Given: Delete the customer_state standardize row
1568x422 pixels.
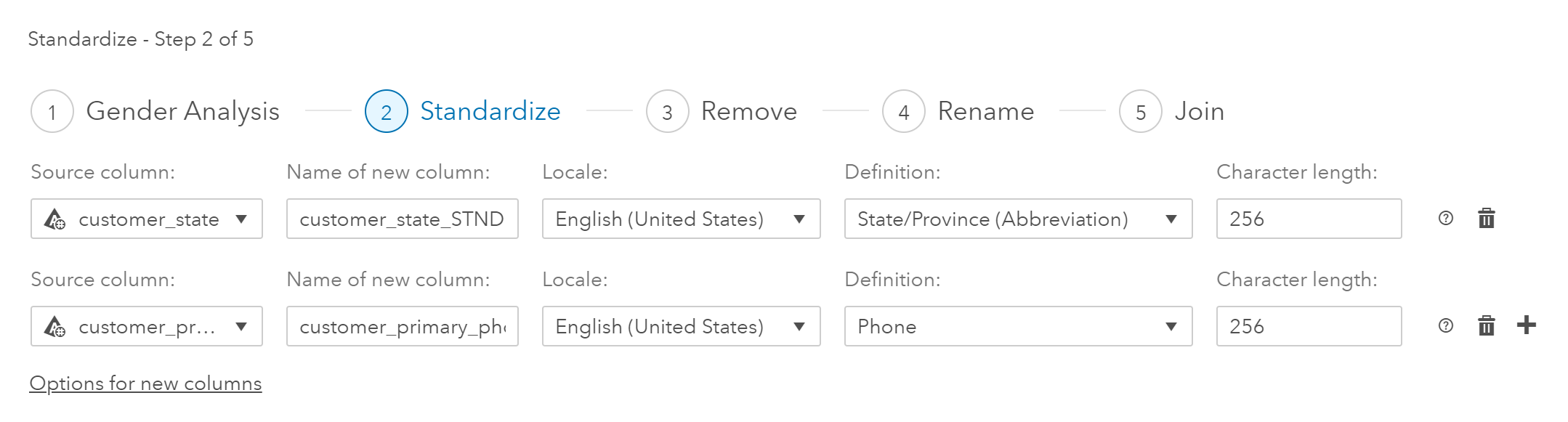Looking at the screenshot, I should [1486, 219].
